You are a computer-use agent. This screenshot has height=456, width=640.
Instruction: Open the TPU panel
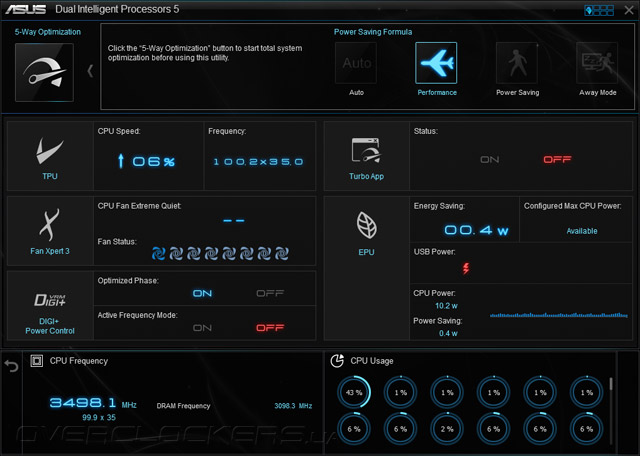[50, 156]
